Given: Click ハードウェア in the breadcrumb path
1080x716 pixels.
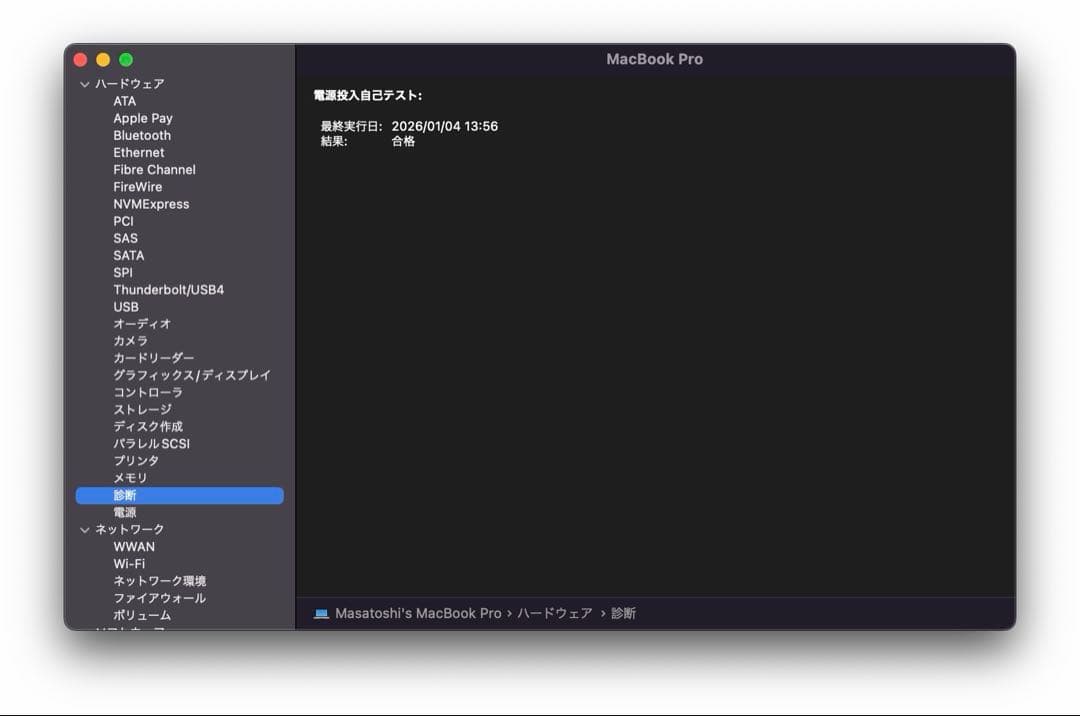Looking at the screenshot, I should (x=553, y=613).
